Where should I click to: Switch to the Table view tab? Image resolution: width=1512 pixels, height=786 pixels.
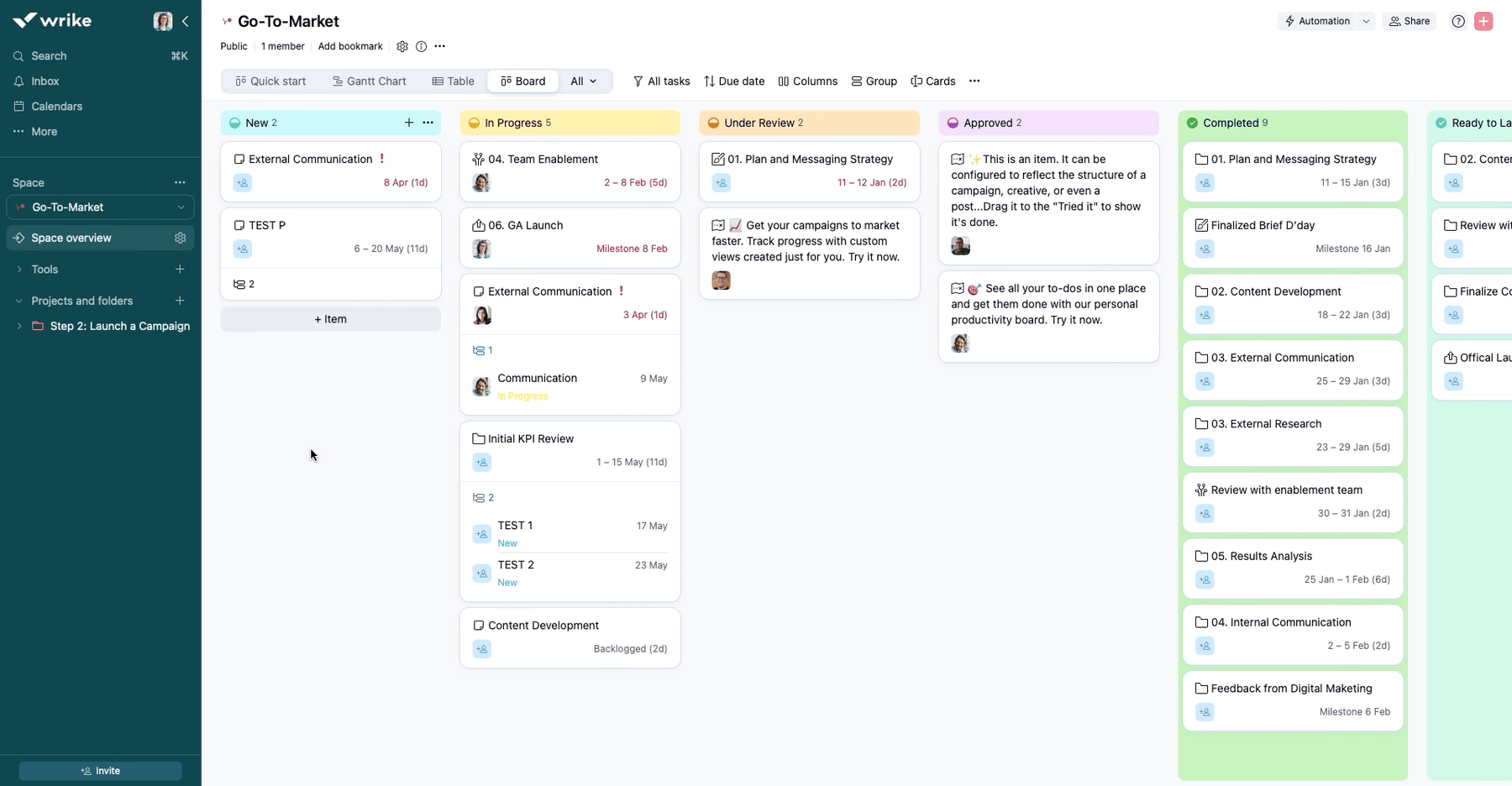point(453,81)
